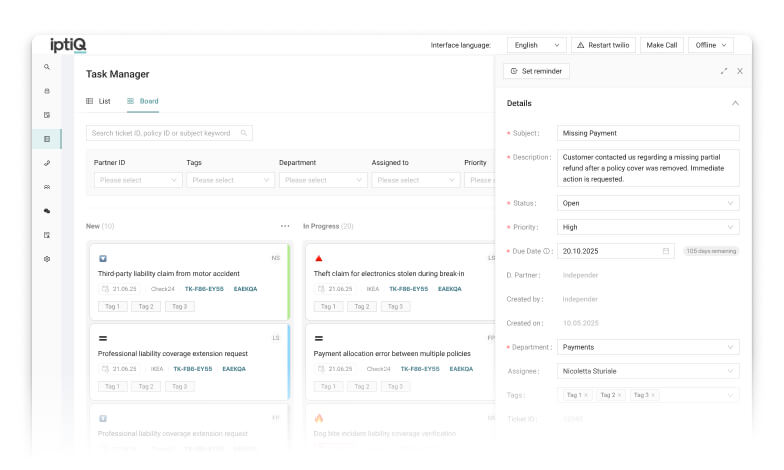Open the users group sidebar icon
The image size is (784, 470).
pyautogui.click(x=47, y=187)
